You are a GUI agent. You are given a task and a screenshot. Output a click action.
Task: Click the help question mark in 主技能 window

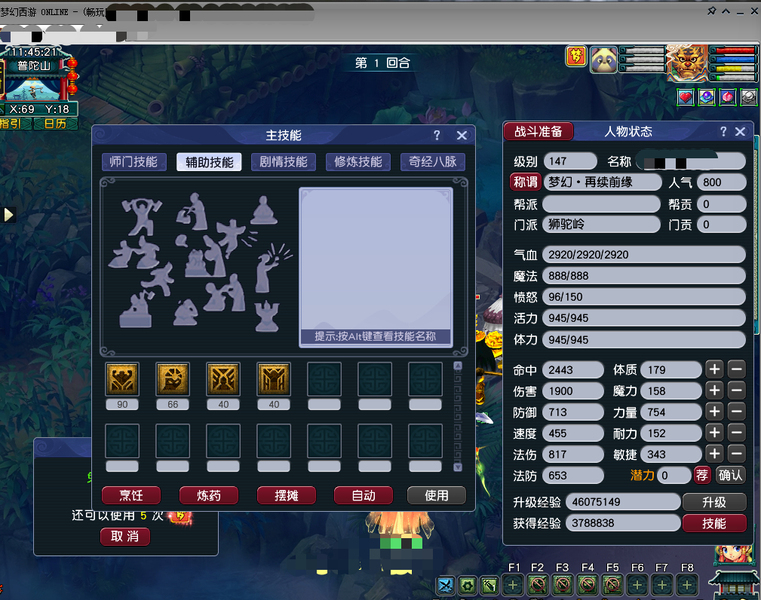click(437, 135)
